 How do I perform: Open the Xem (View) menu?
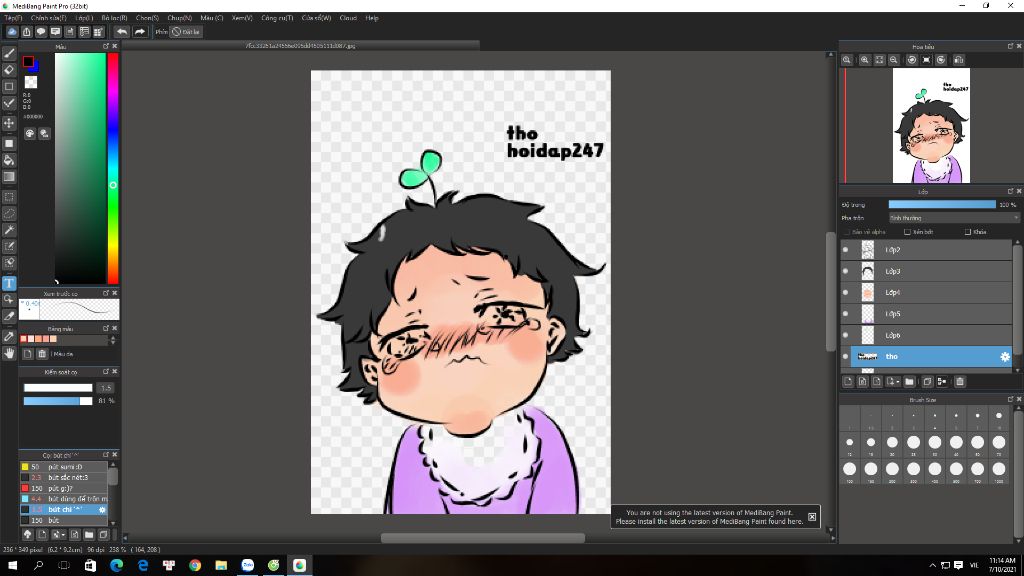click(242, 18)
